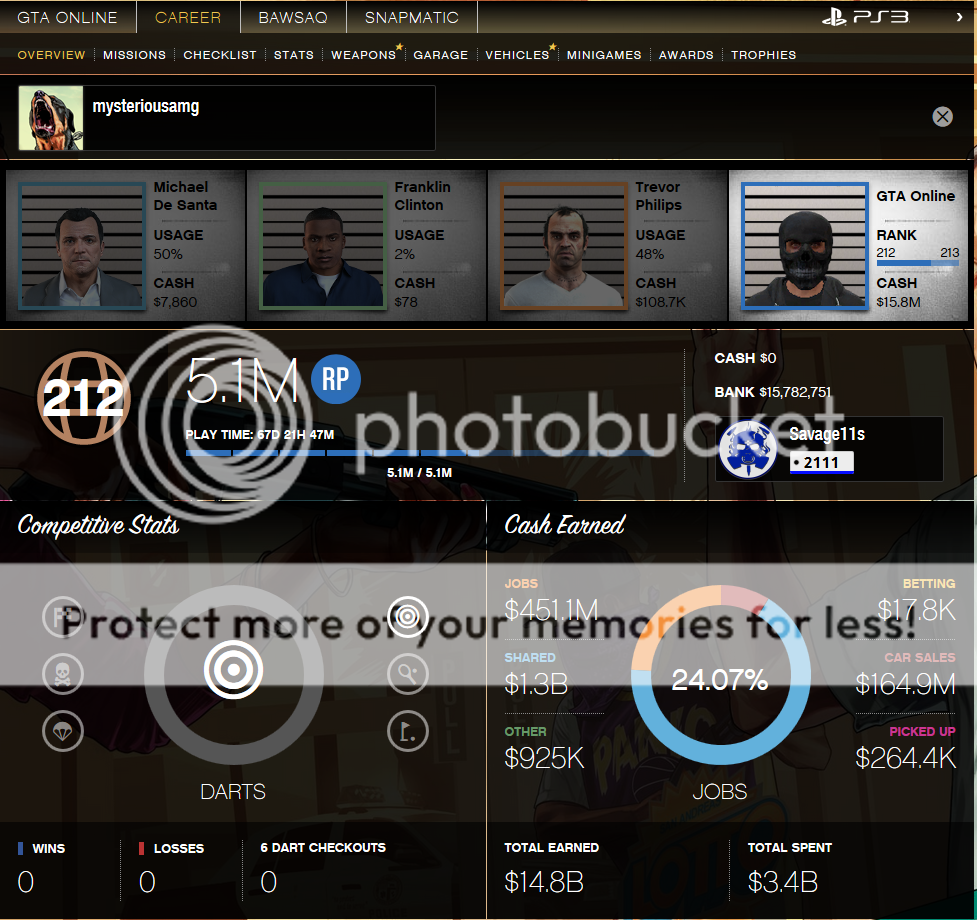The height and width of the screenshot is (920, 977).
Task: Select the skull Deathmatch stats icon
Action: [63, 674]
